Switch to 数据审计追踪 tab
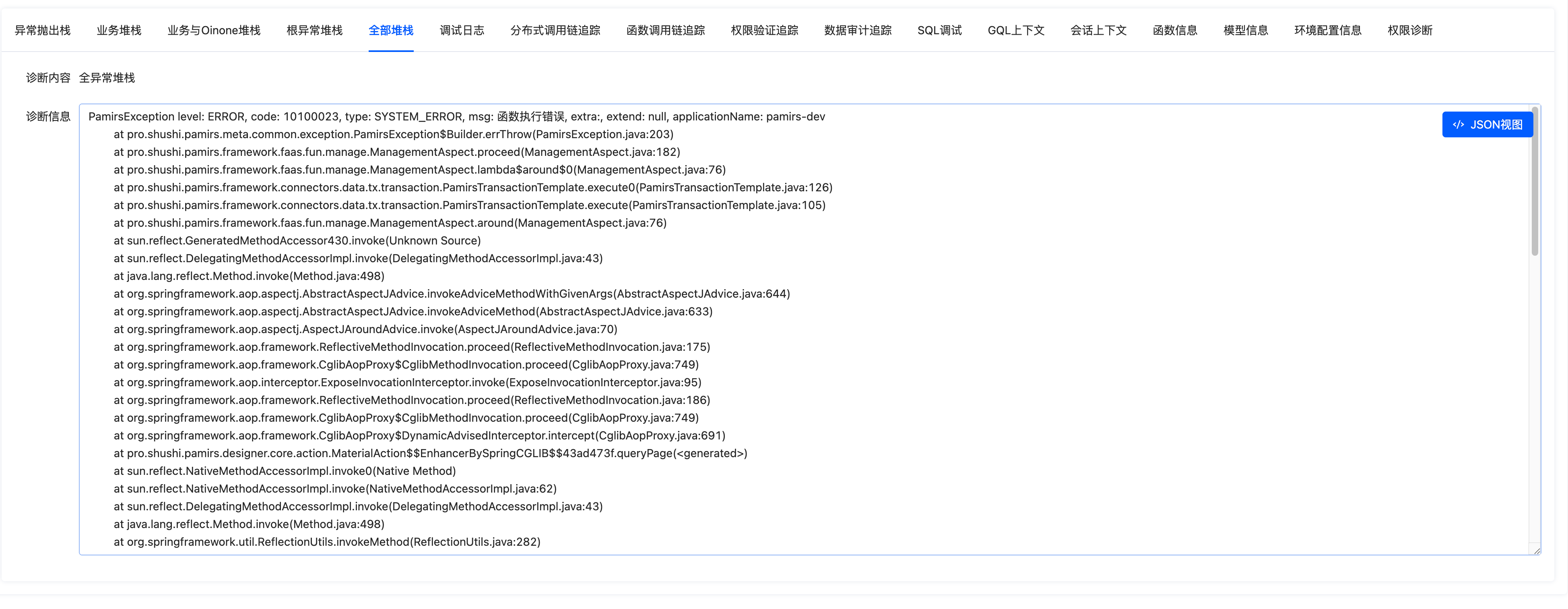This screenshot has width=1568, height=609. [x=857, y=31]
